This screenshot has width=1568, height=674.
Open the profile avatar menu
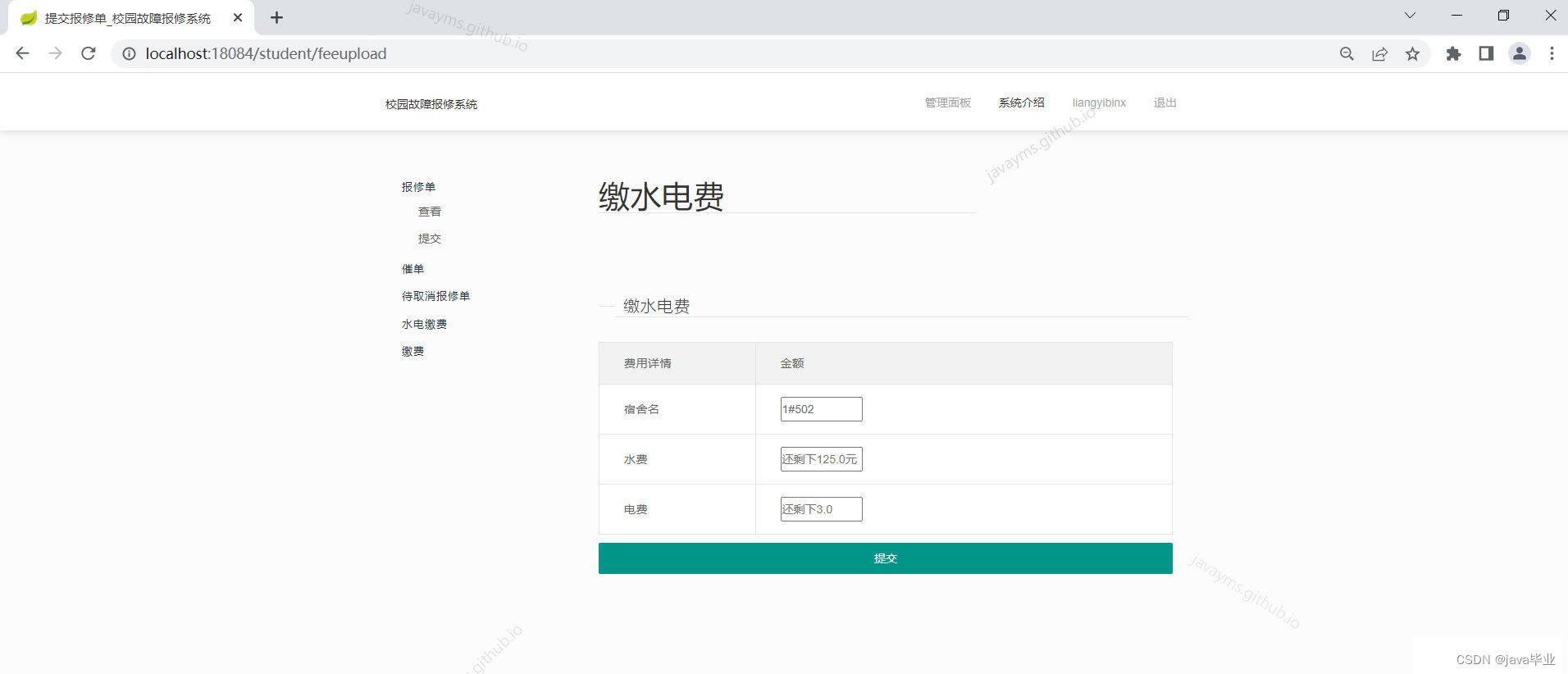tap(1519, 53)
